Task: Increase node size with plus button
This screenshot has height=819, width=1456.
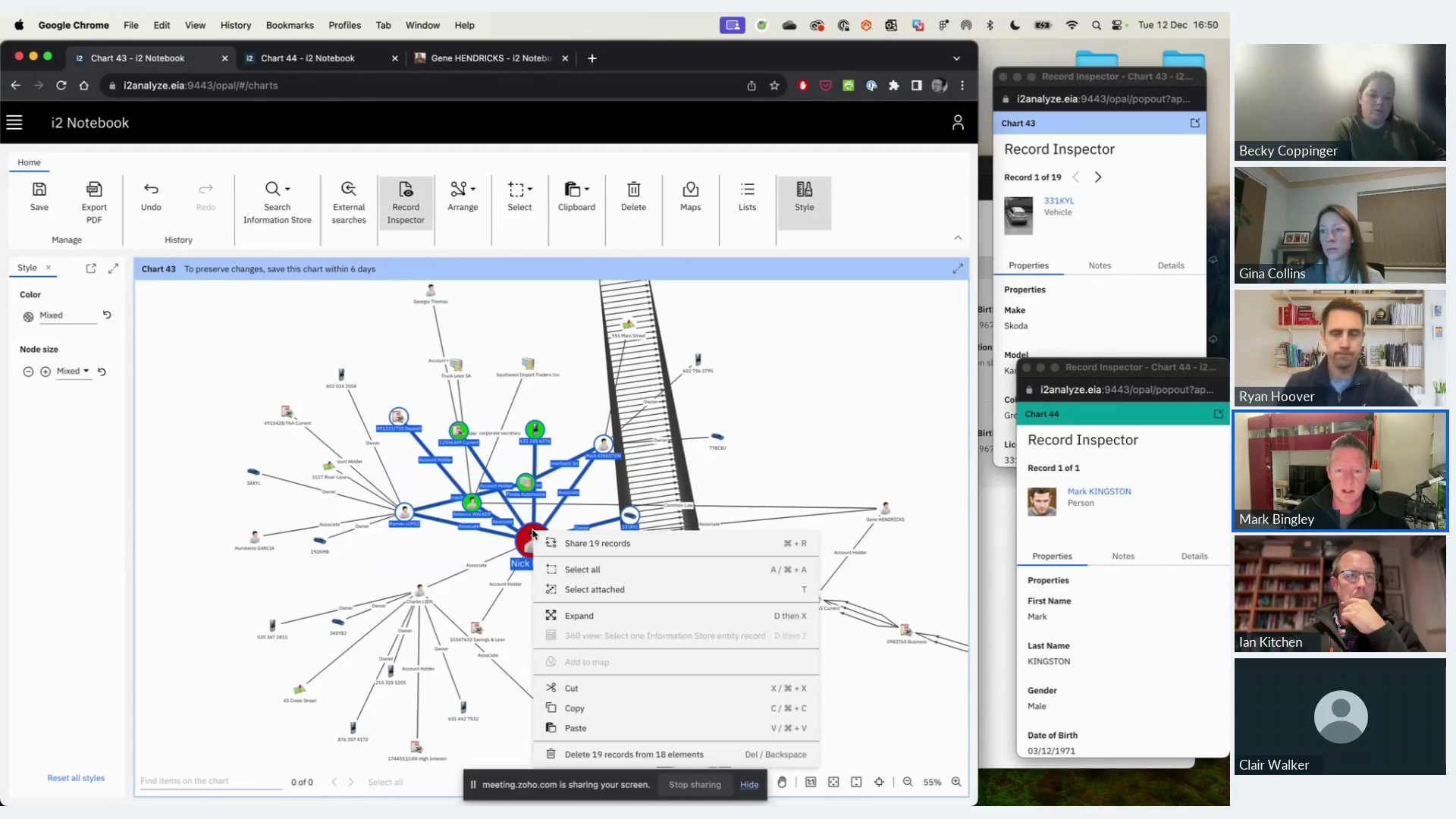Action: tap(45, 372)
